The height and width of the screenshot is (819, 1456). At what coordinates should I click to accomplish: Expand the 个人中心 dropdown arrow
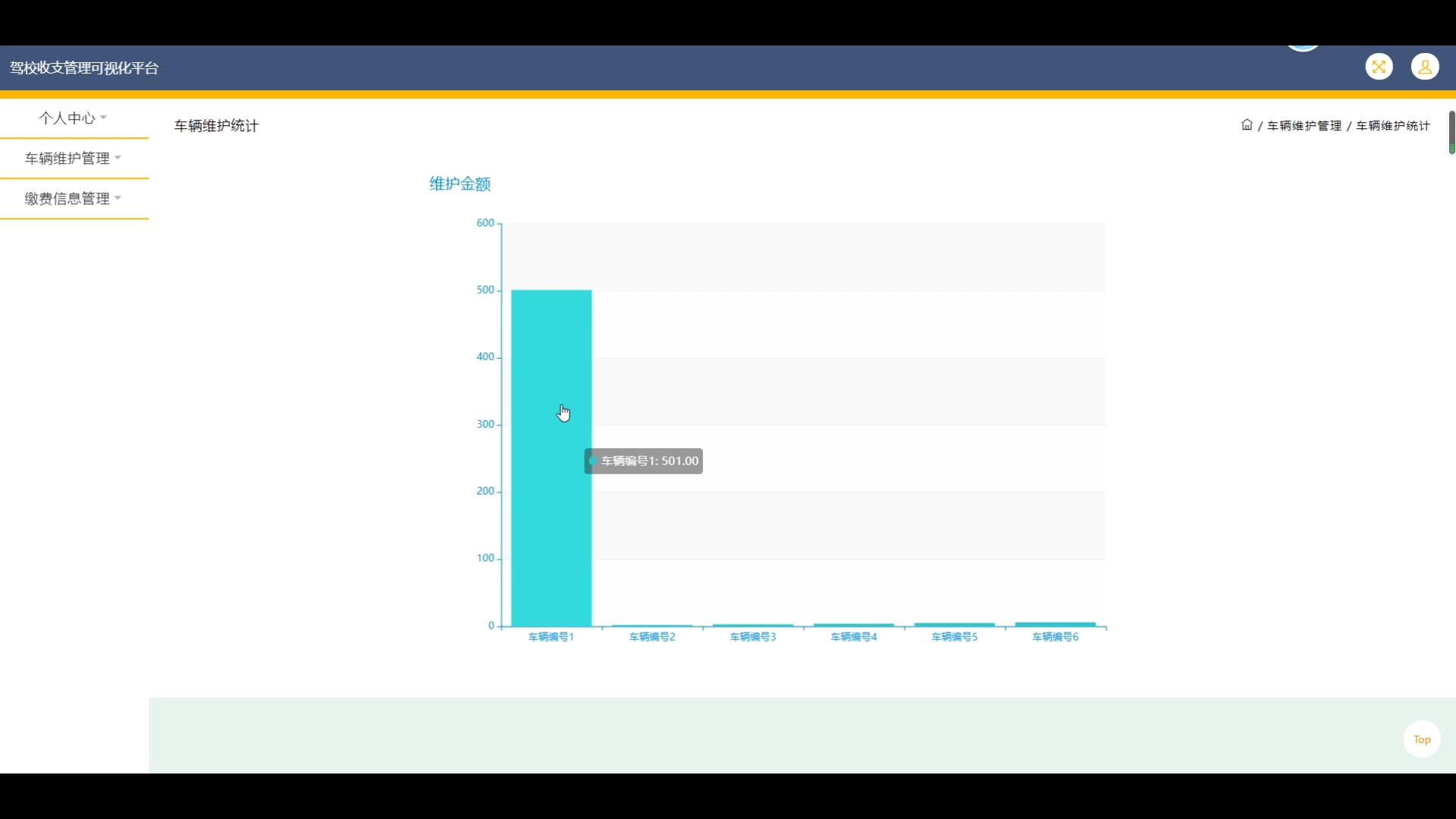click(104, 118)
